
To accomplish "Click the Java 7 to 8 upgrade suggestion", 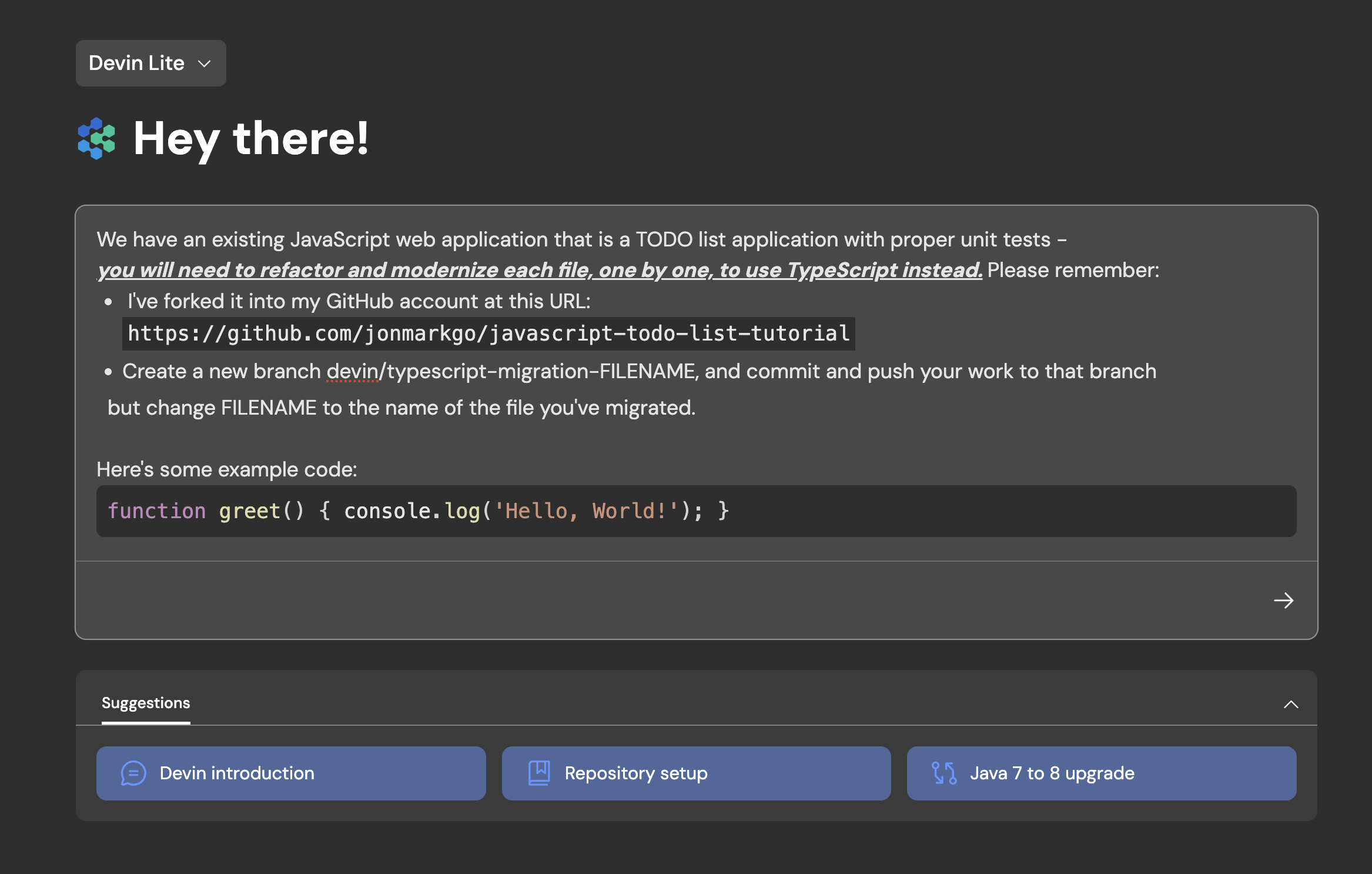I will (1101, 773).
